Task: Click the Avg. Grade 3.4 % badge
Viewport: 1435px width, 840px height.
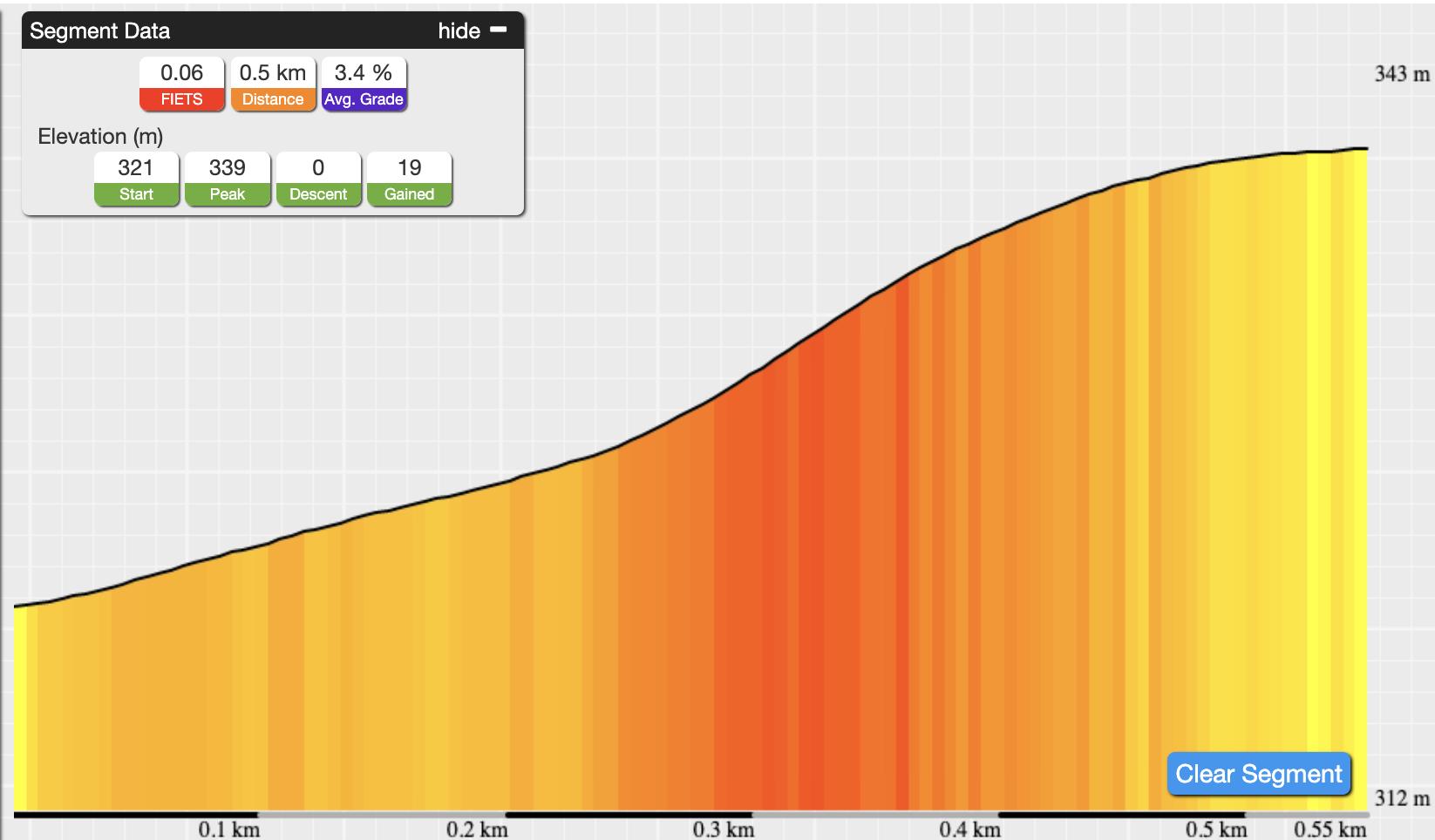Action: click(364, 84)
